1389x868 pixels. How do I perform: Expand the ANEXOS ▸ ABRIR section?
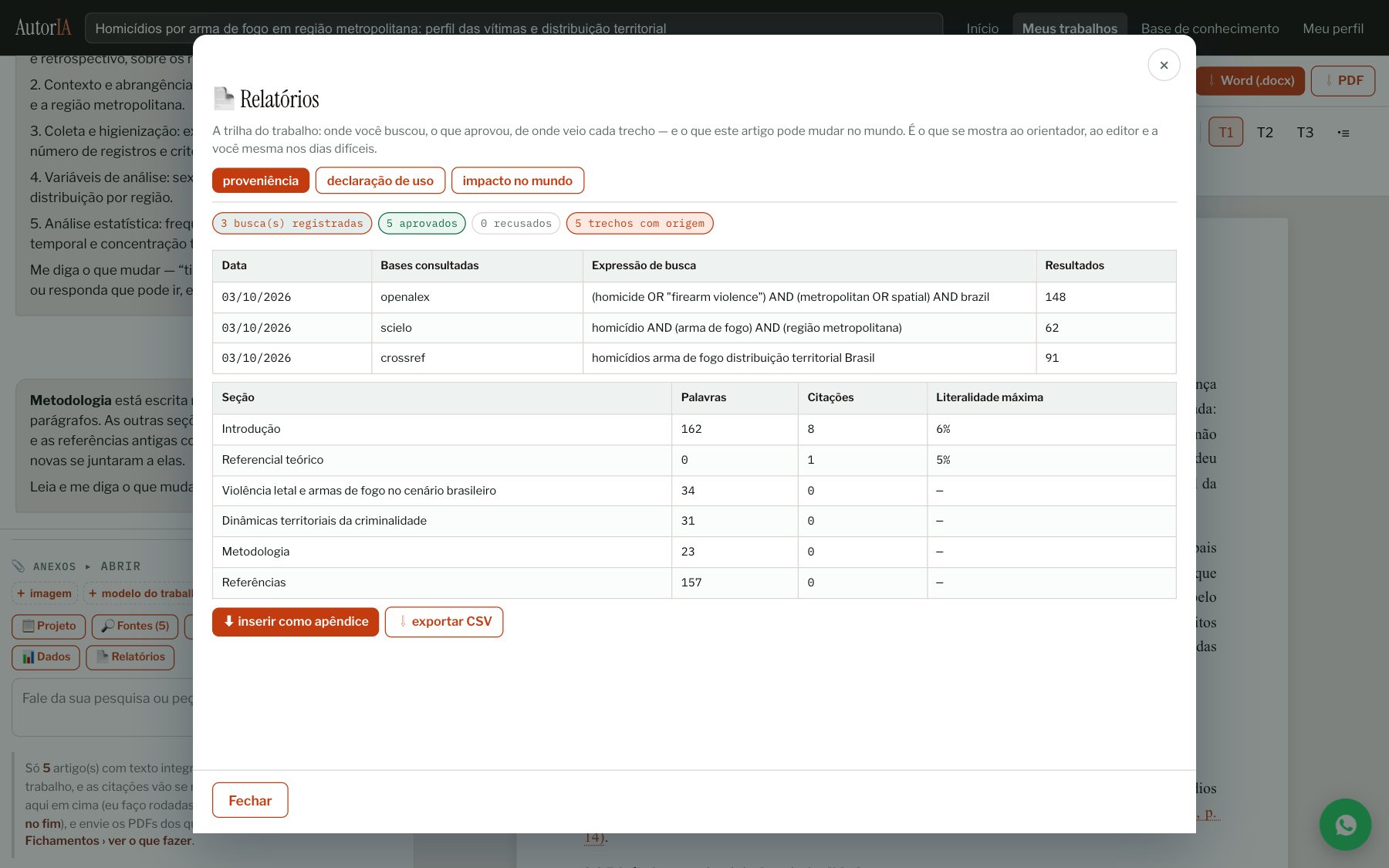click(x=77, y=566)
